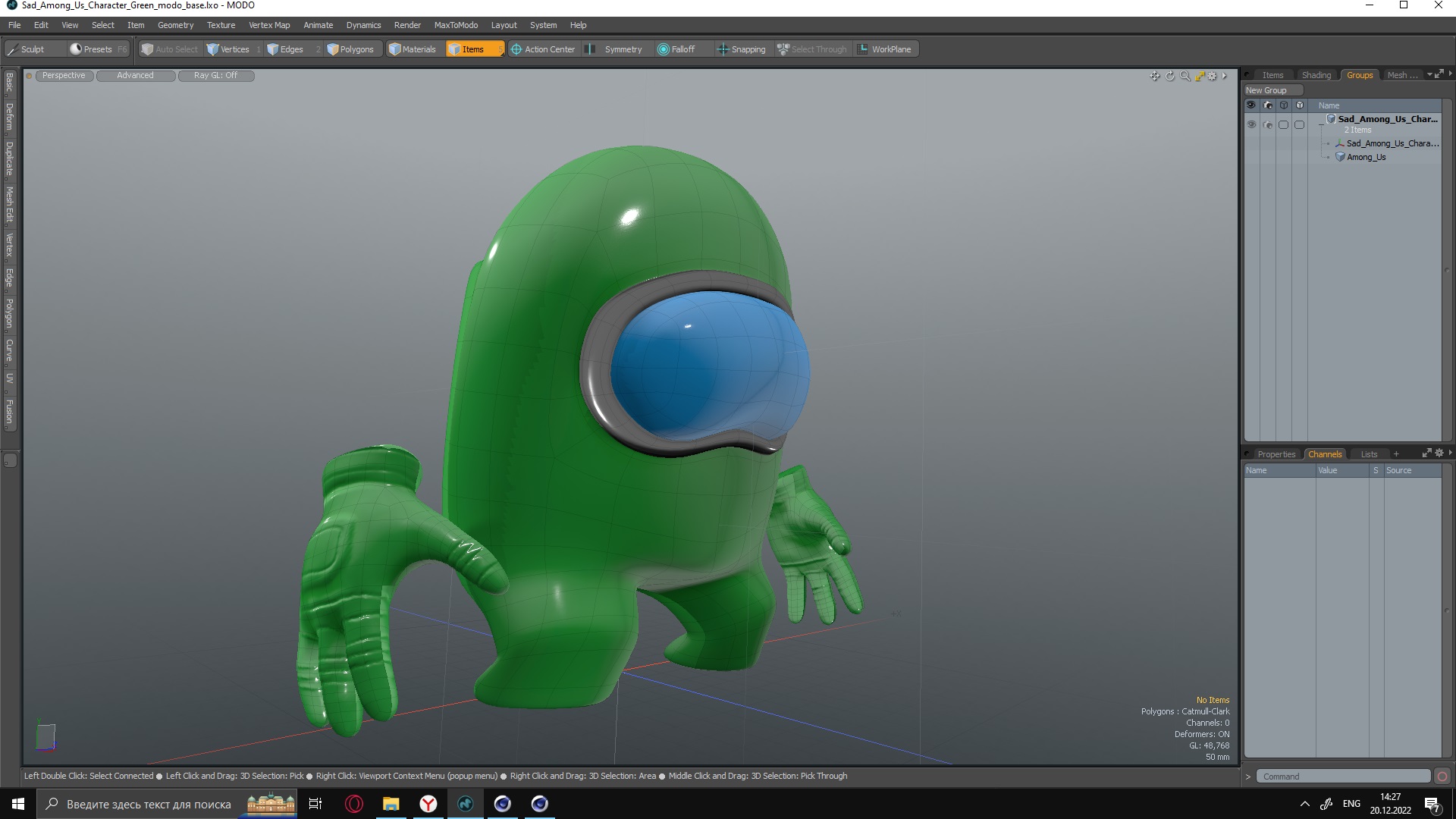Open the Windows Start menu

(x=18, y=804)
